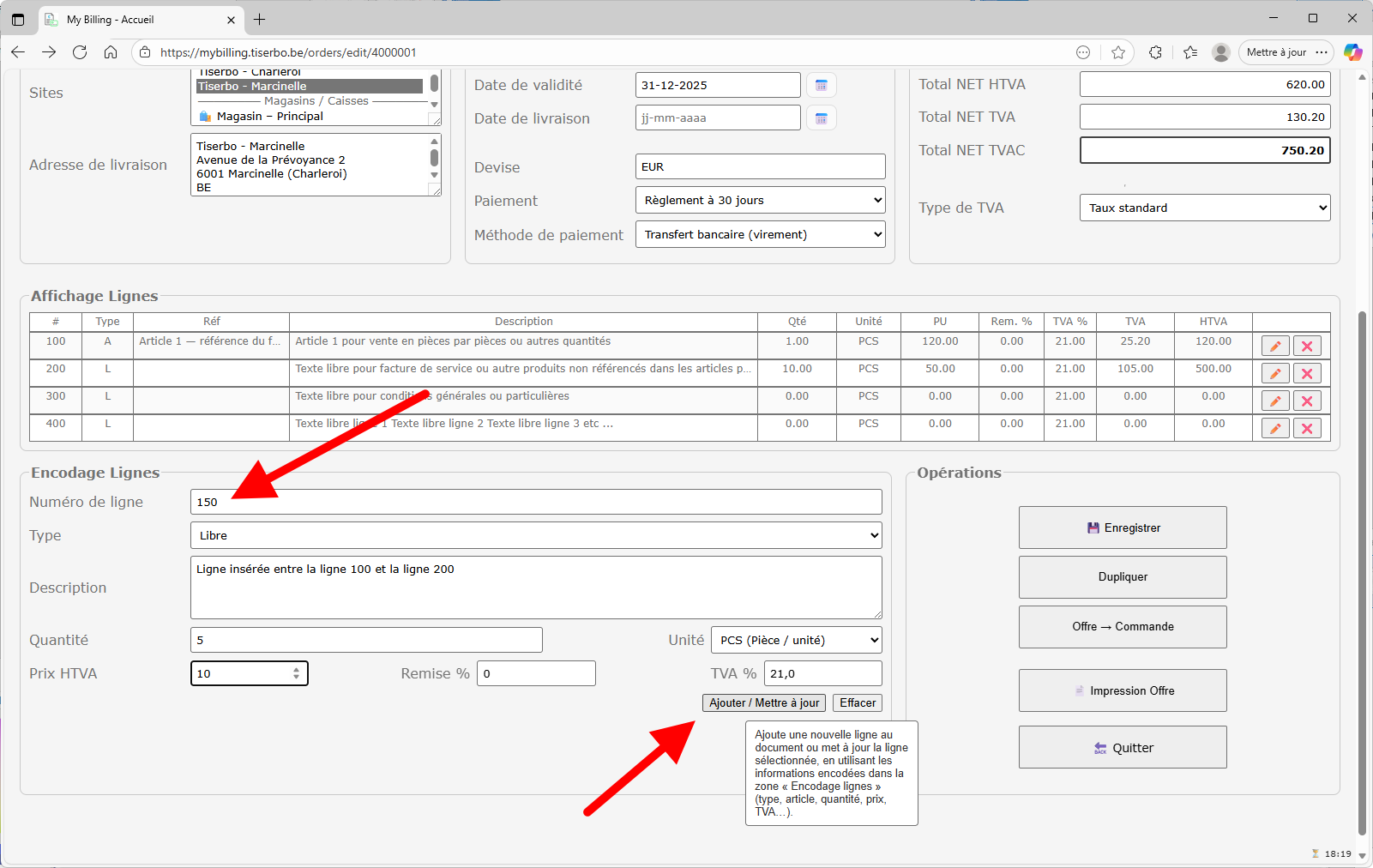Click the Enregistrer button
The height and width of the screenshot is (868, 1373).
[x=1123, y=527]
